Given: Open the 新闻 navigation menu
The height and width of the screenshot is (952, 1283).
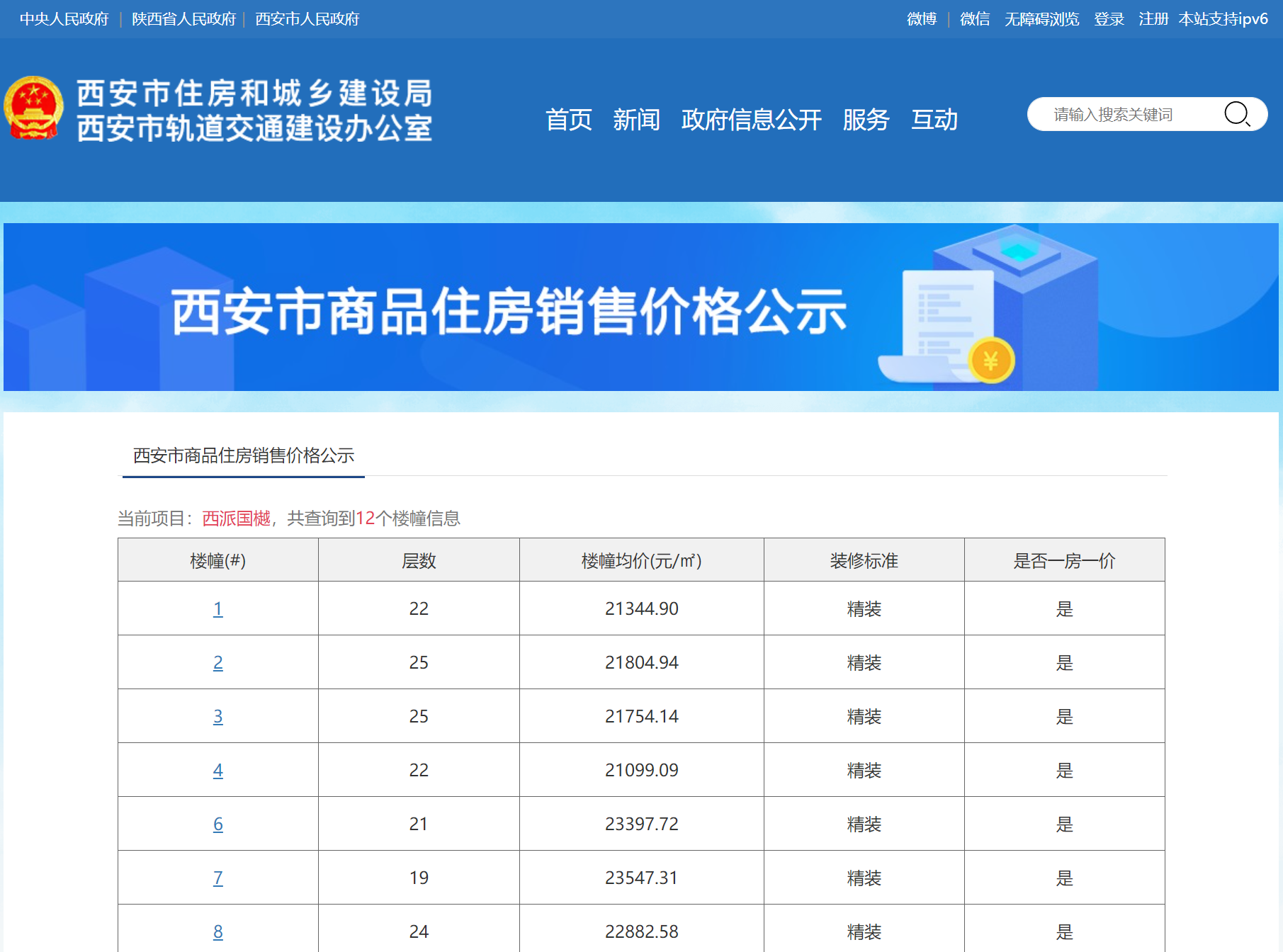Looking at the screenshot, I should (x=636, y=120).
